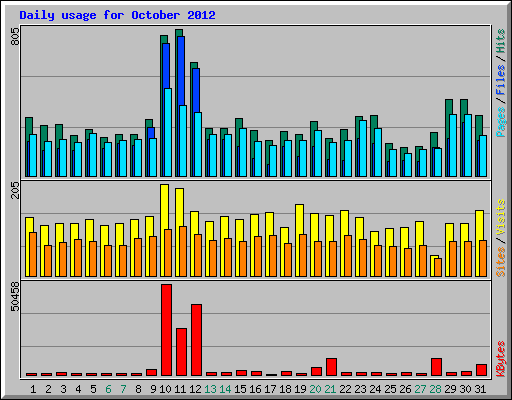This screenshot has width=512, height=400.
Task: Select day "22" on the x-axis
Action: [x=345, y=389]
